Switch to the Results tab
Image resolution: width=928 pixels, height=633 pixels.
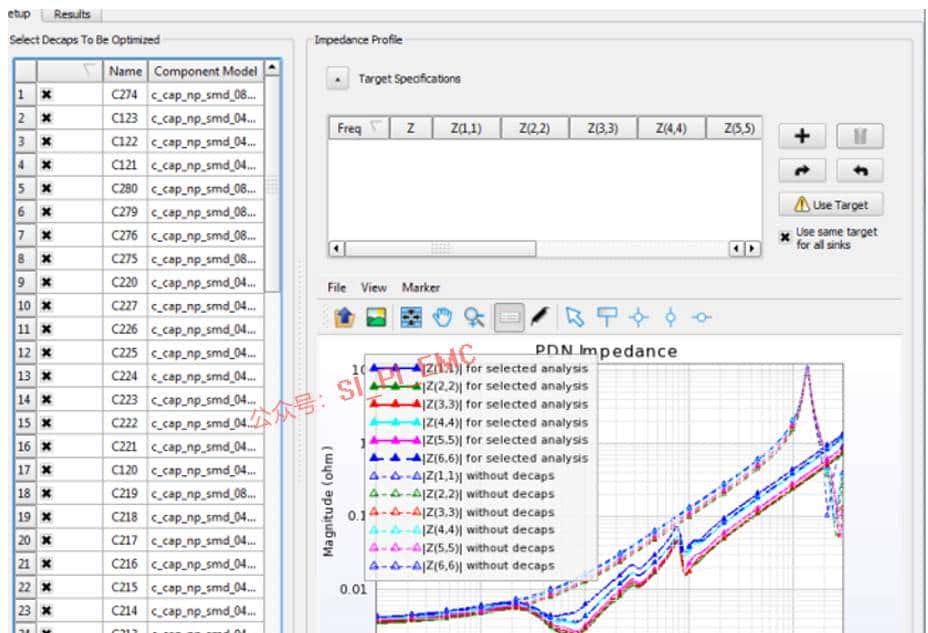(x=72, y=14)
